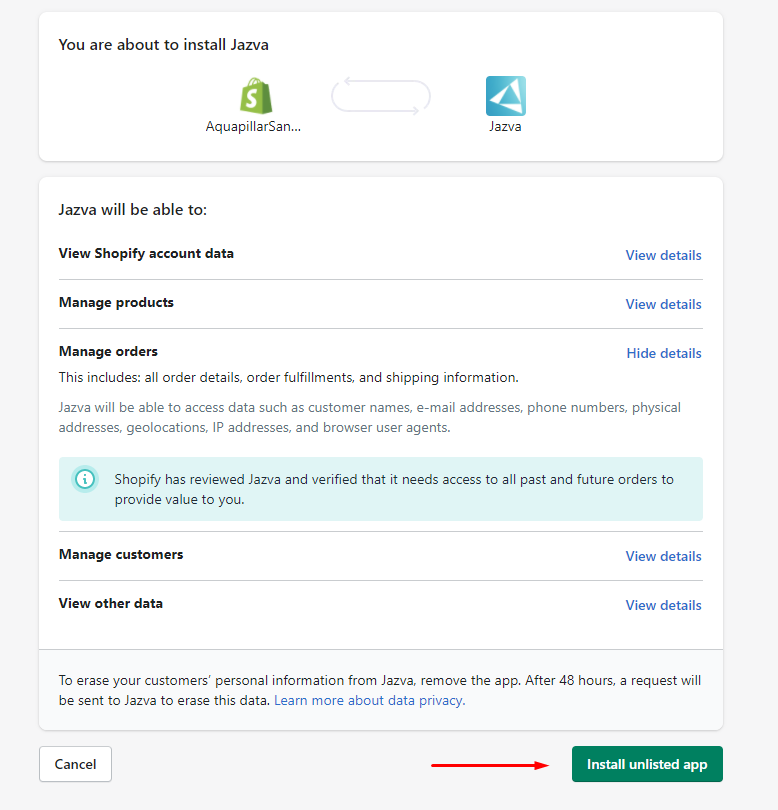Select the AquapillarSan store name label

coord(253,127)
